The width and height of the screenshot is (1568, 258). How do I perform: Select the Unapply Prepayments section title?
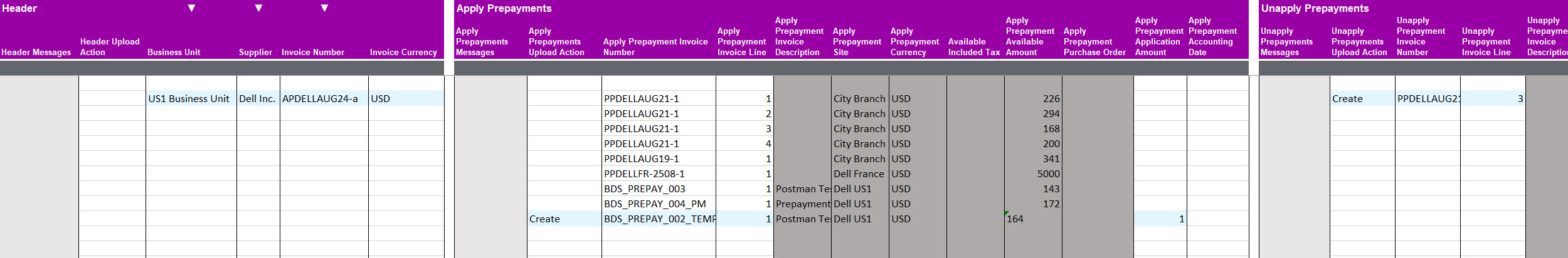1315,8
